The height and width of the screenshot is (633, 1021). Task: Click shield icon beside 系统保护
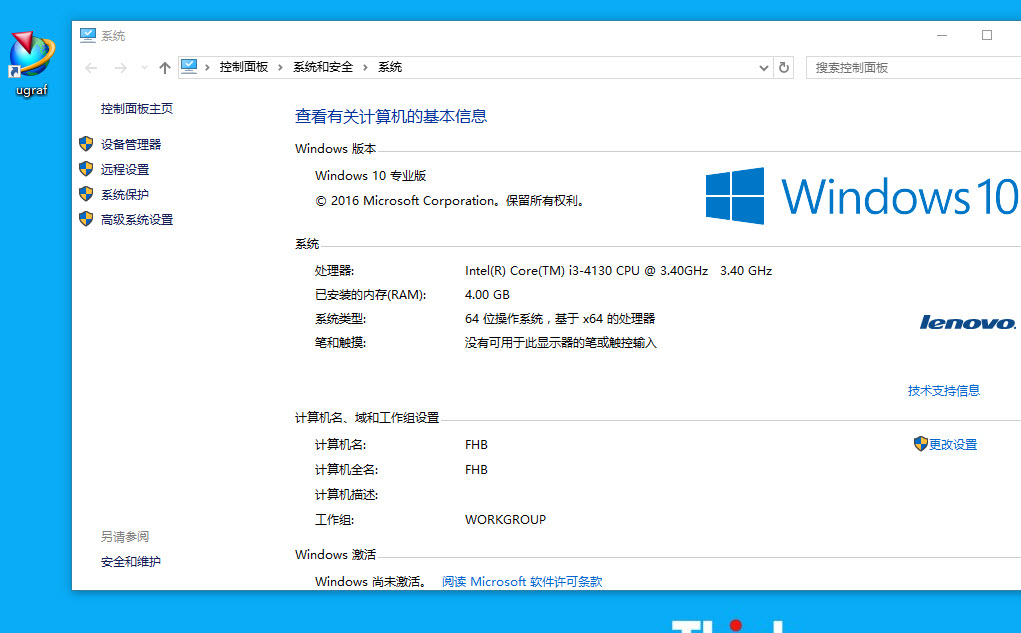[86, 194]
